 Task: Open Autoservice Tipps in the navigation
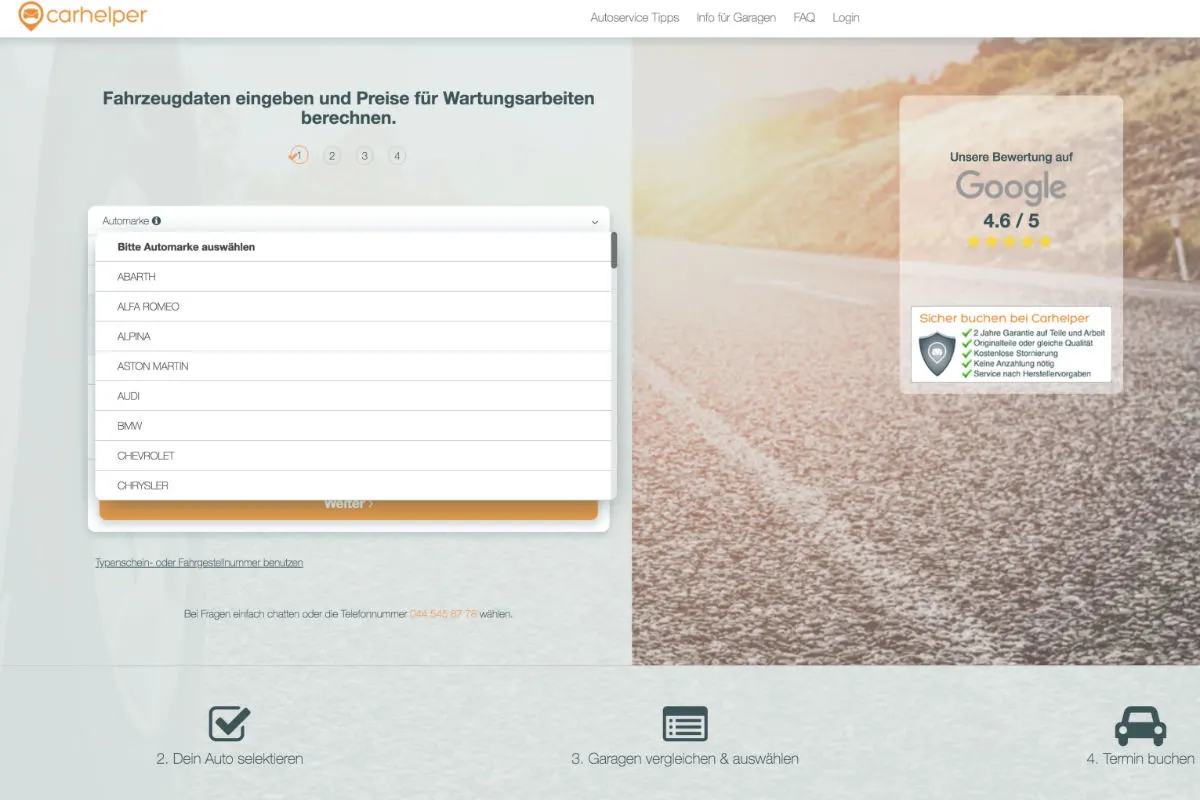tap(635, 18)
